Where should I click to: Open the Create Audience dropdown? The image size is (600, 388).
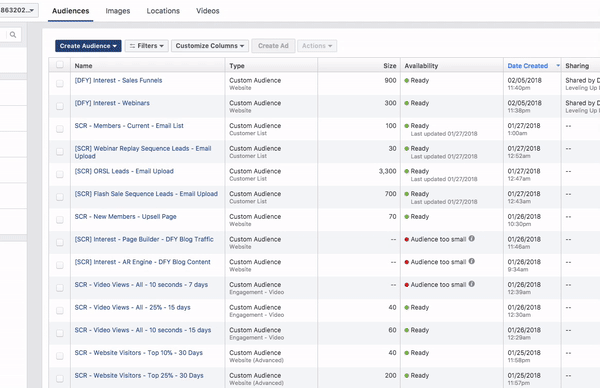pos(88,46)
